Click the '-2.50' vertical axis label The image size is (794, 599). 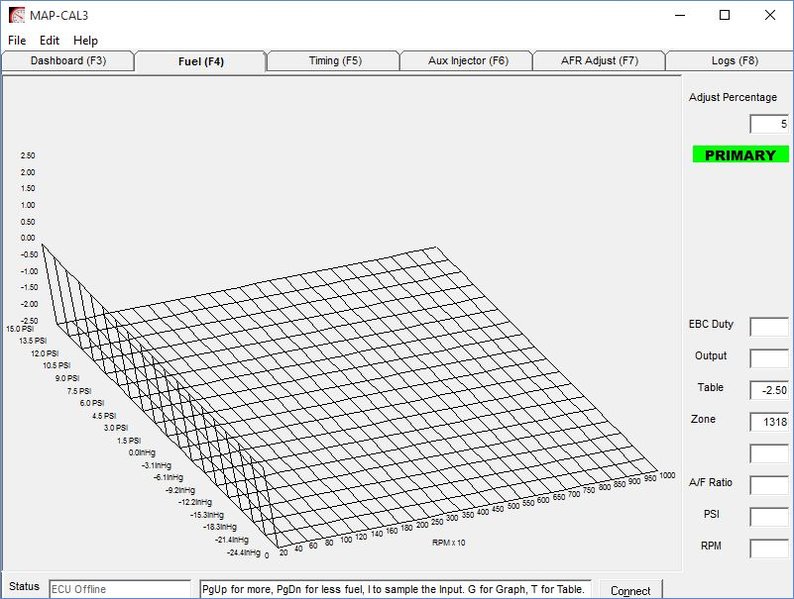click(x=27, y=321)
